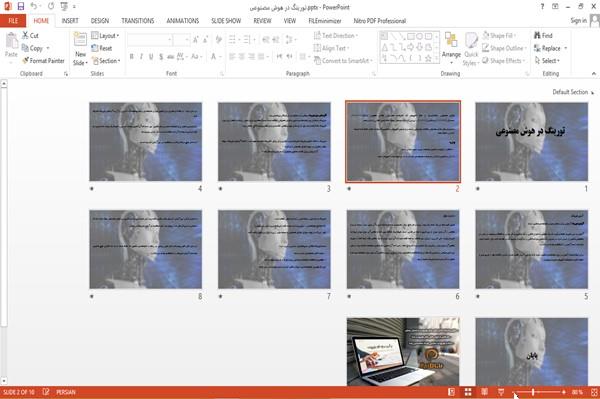Start Slide Show from status bar icon
This screenshot has height=399, width=600.
tap(501, 392)
